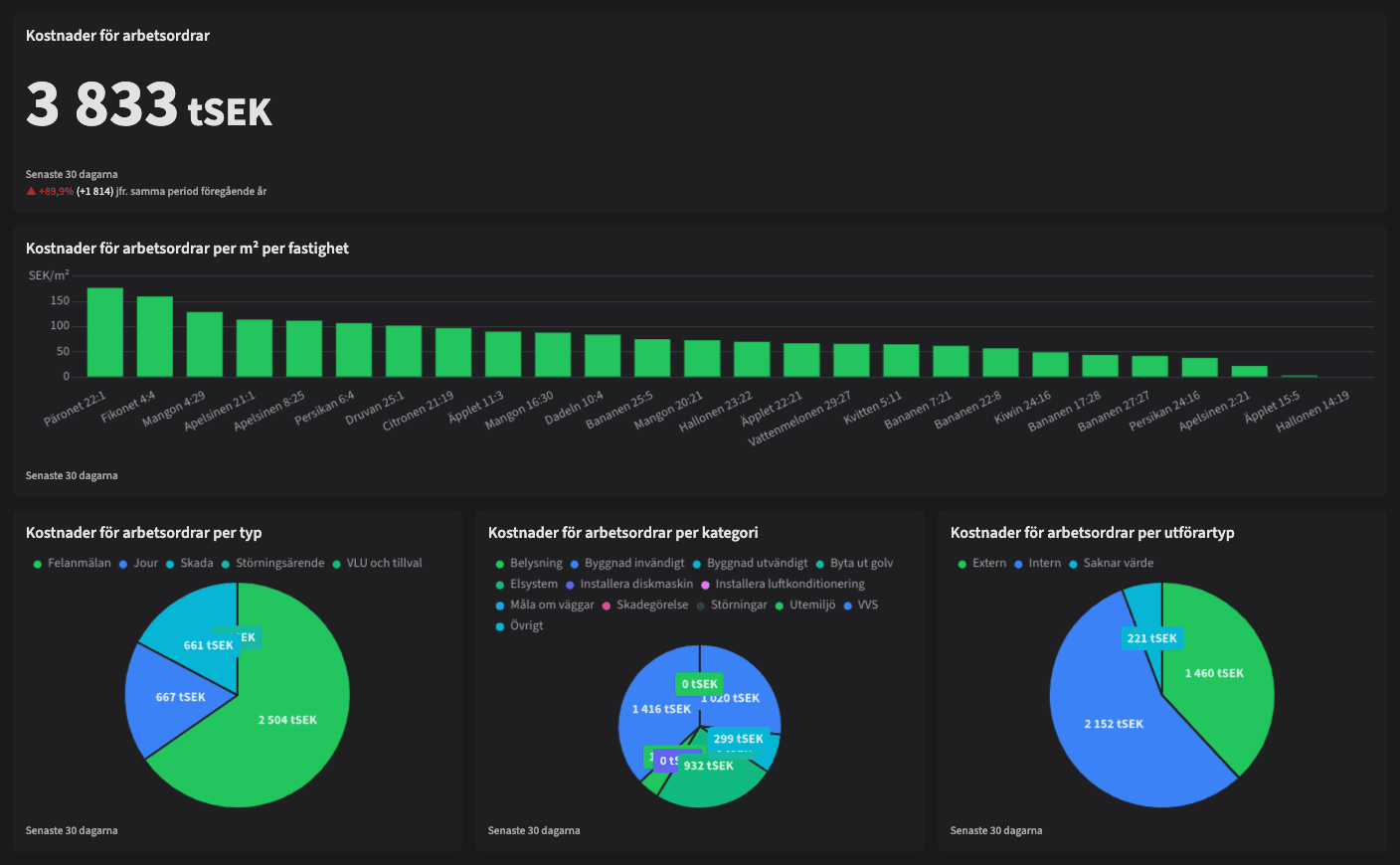1400x865 pixels.
Task: Select the Päronet 22:1 bar
Action: point(105,332)
